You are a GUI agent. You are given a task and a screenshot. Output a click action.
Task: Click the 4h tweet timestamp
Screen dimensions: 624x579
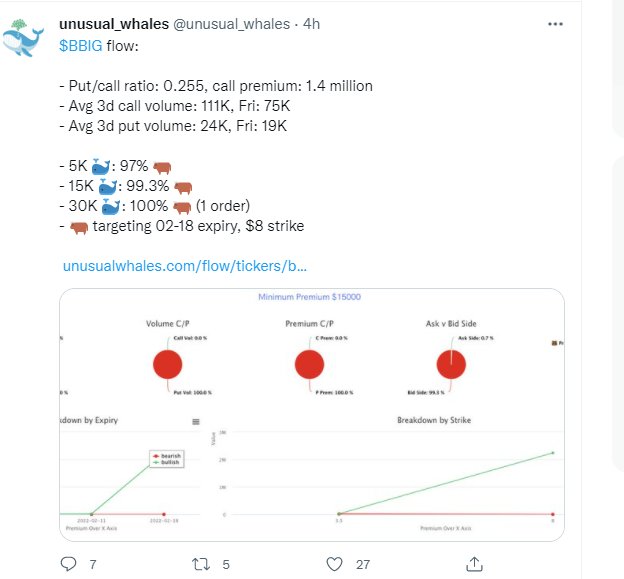tap(311, 24)
